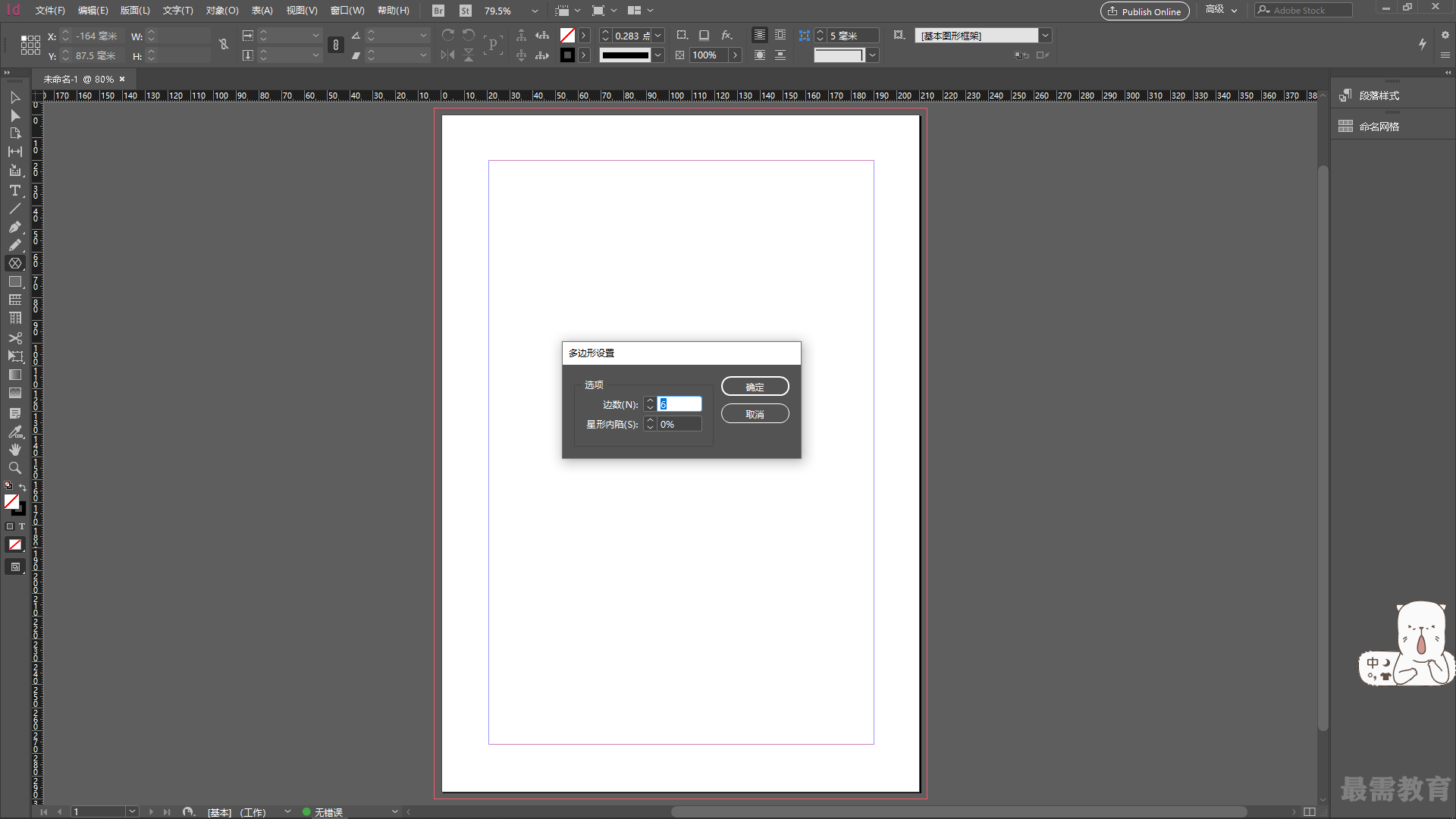Open the 版面(L) menu
Screen dimensions: 1456x819
click(x=135, y=11)
